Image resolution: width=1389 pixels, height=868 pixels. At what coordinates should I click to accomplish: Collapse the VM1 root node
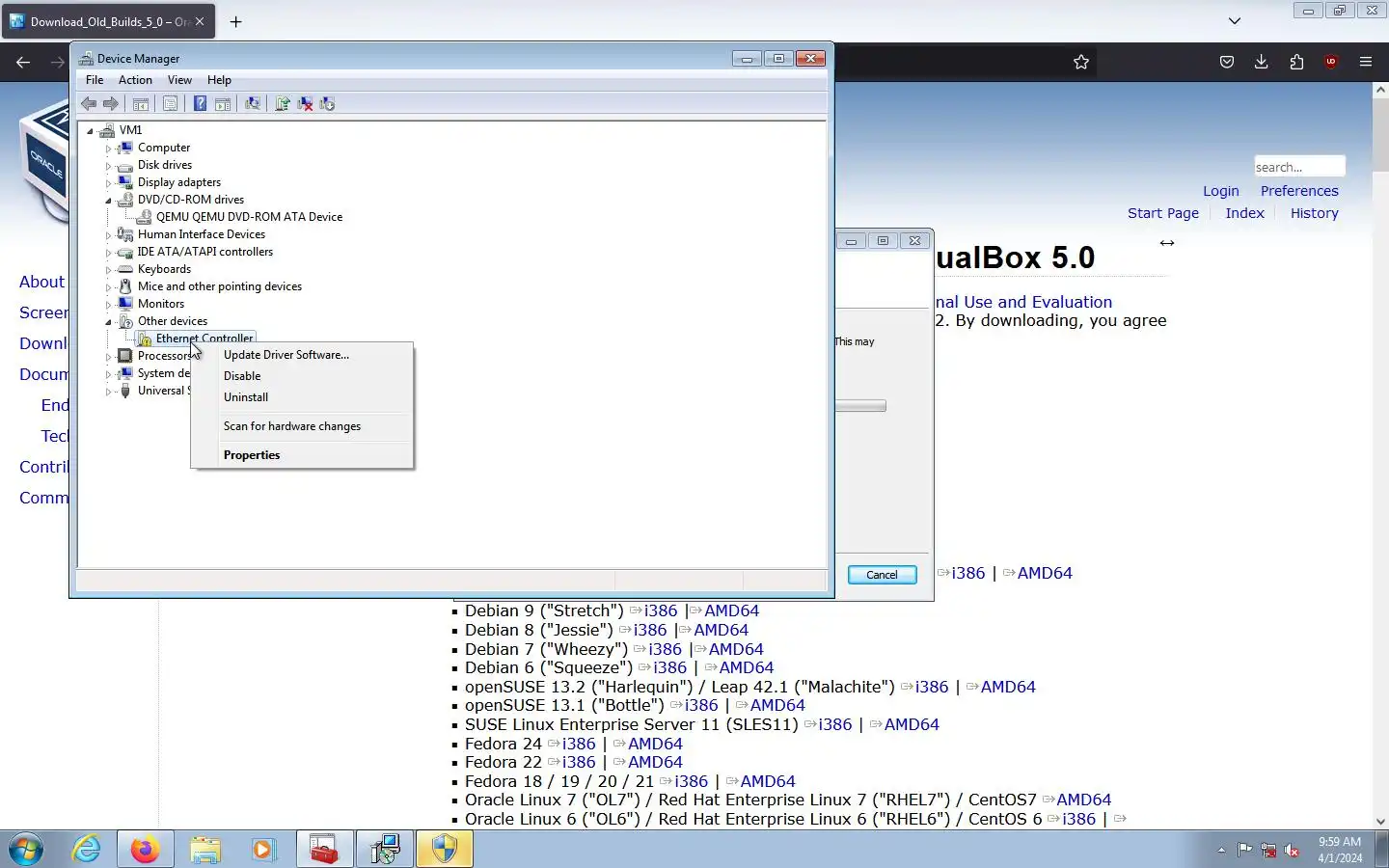(x=91, y=131)
